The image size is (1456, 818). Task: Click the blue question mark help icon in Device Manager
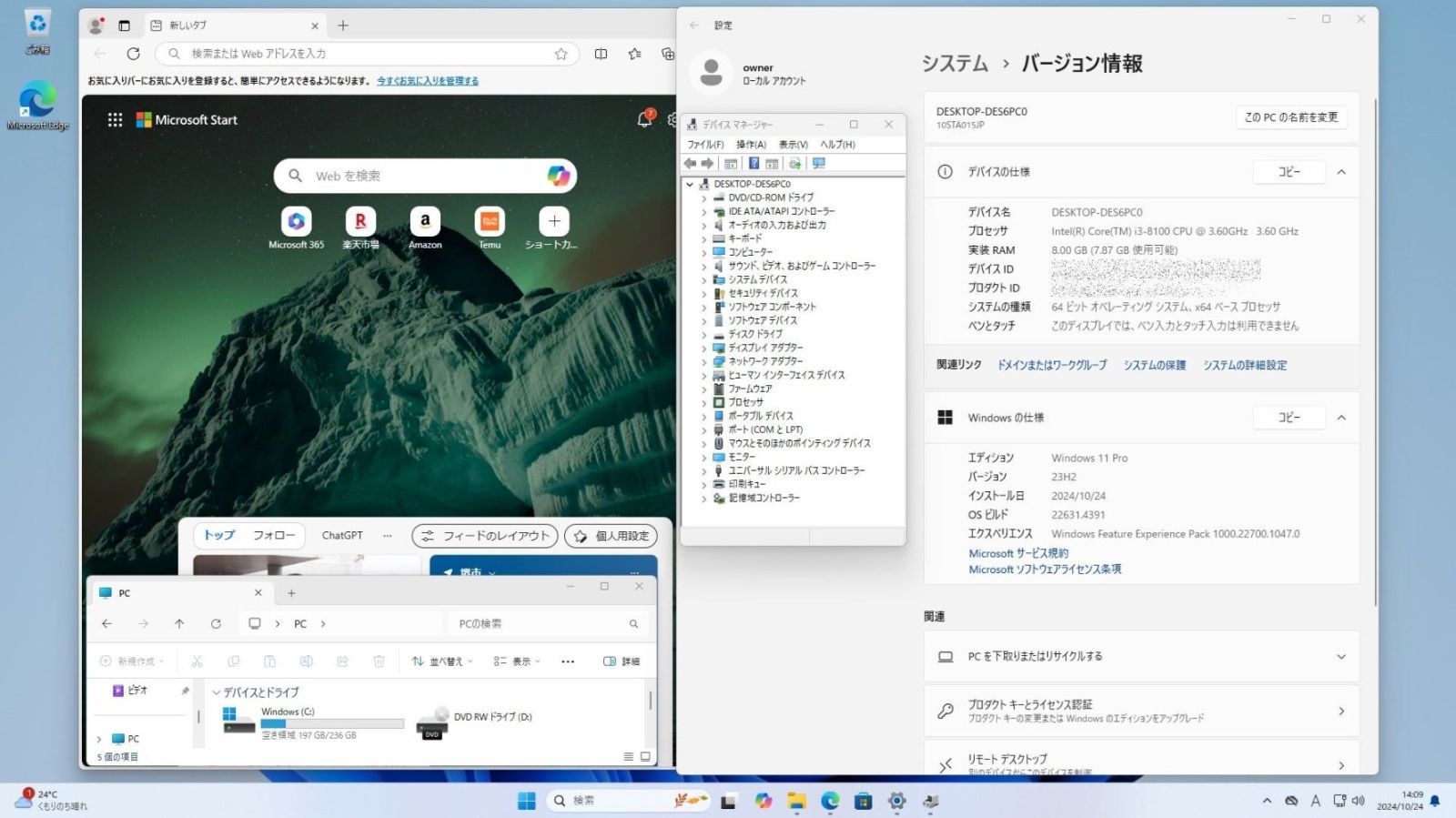point(753,164)
